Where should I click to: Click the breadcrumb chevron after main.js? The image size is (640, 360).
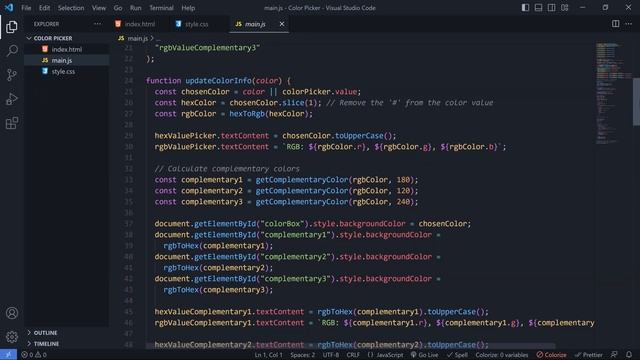click(x=152, y=38)
